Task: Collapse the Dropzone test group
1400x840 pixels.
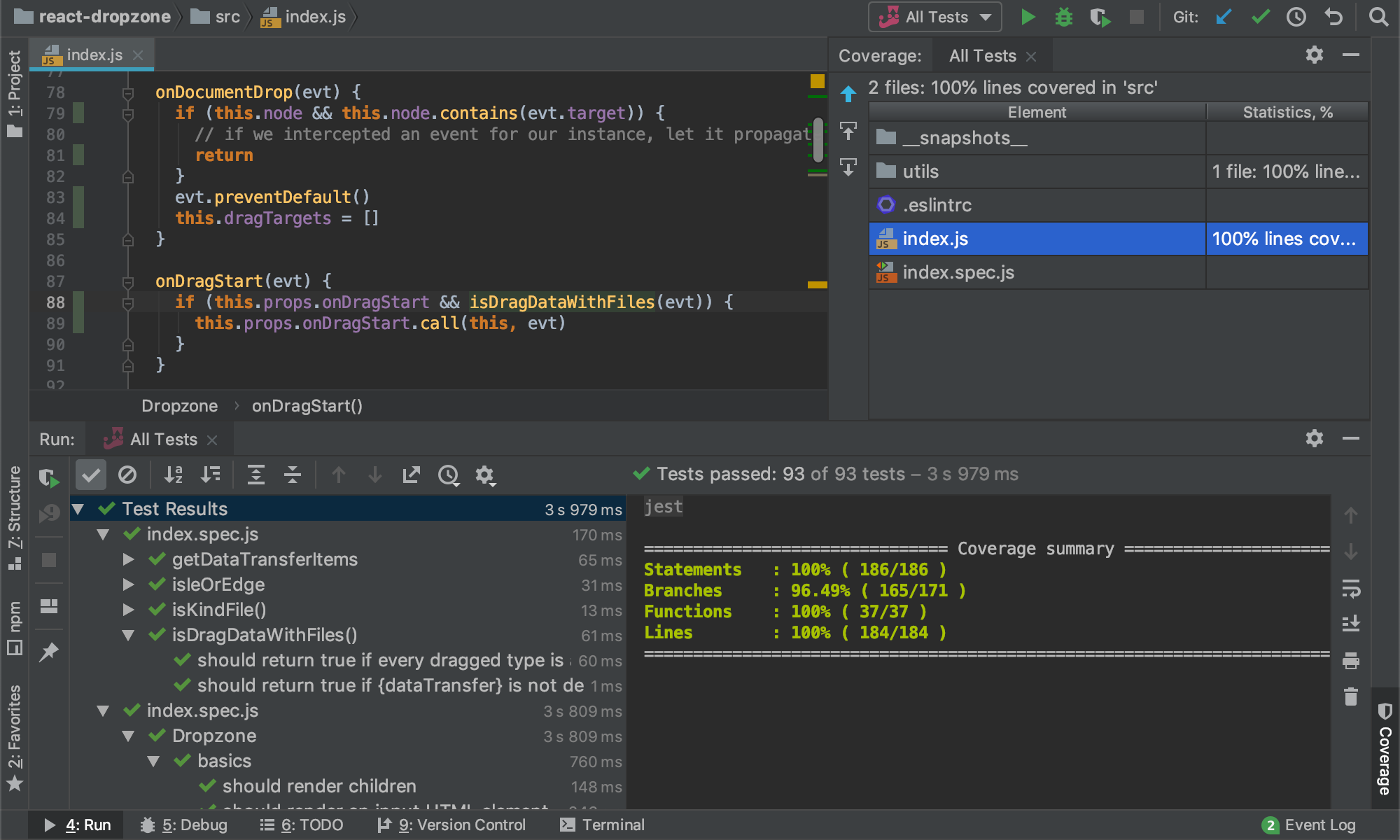Action: [127, 736]
